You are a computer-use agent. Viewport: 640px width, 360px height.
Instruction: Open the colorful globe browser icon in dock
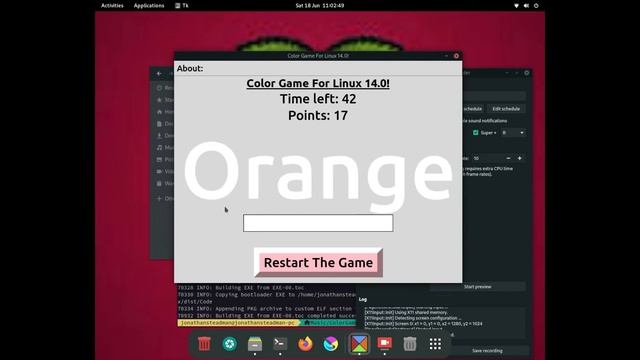tap(331, 344)
